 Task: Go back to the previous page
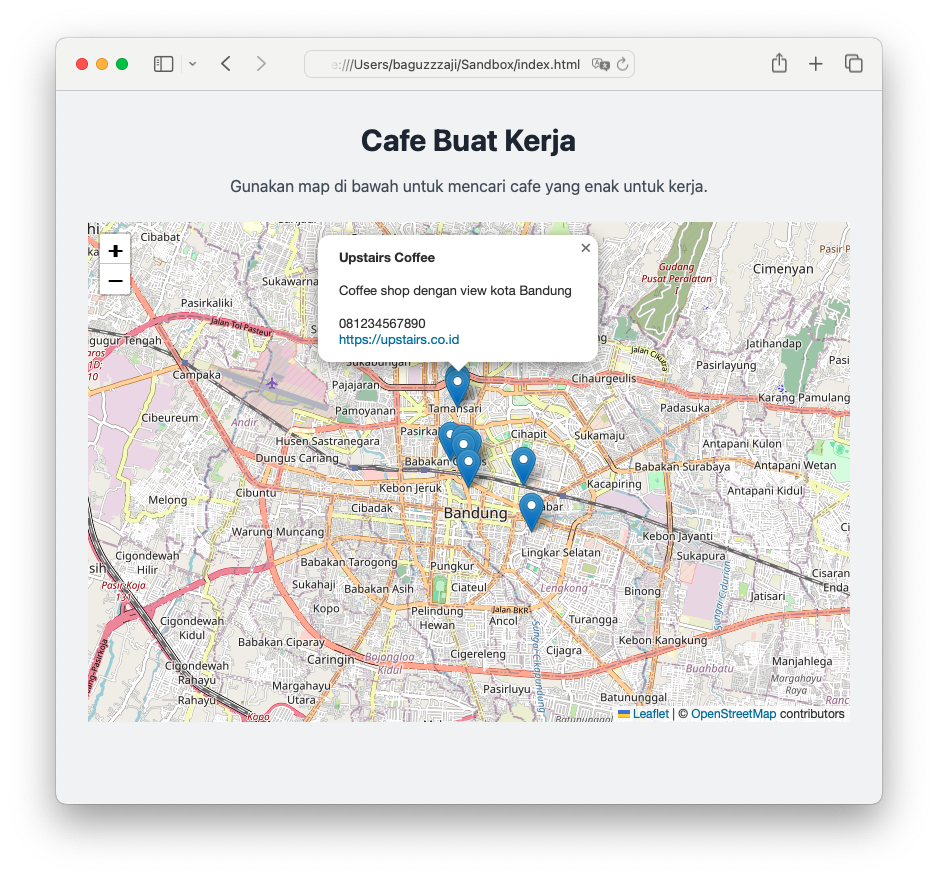[x=226, y=64]
